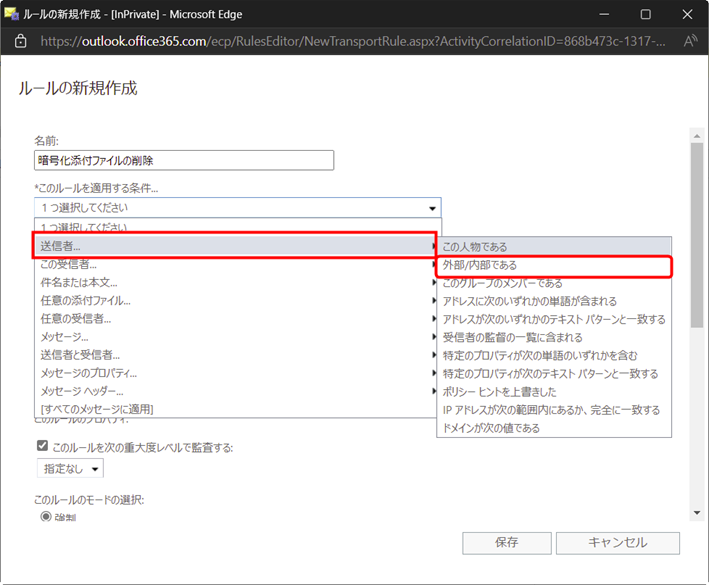
Task: Click the 名前: label
Action: 47,141
